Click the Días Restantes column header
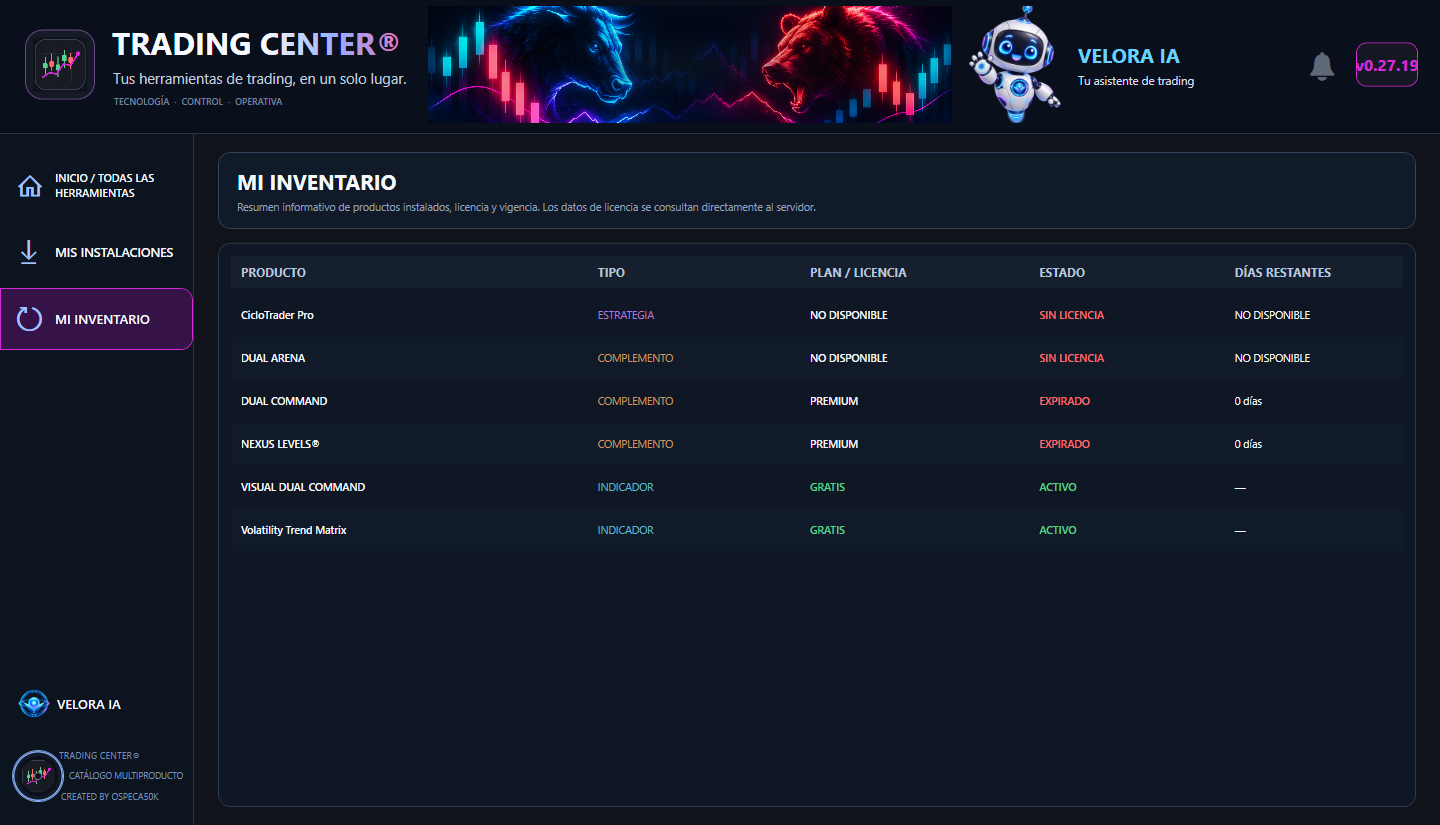 [x=1283, y=272]
